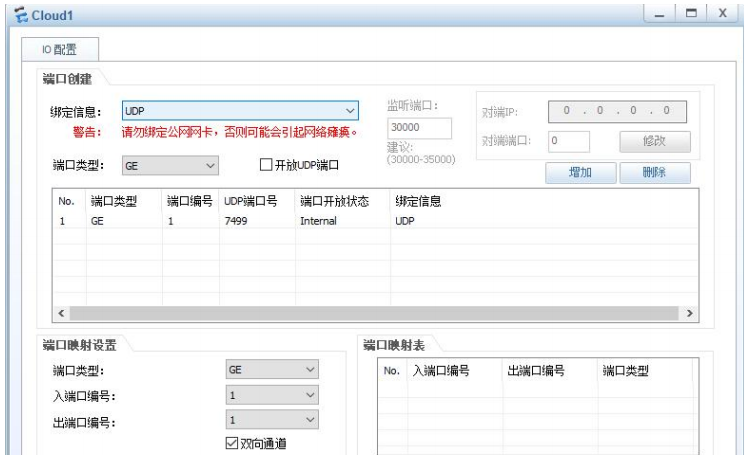Switch to the IO 配置 tab

click(60, 49)
